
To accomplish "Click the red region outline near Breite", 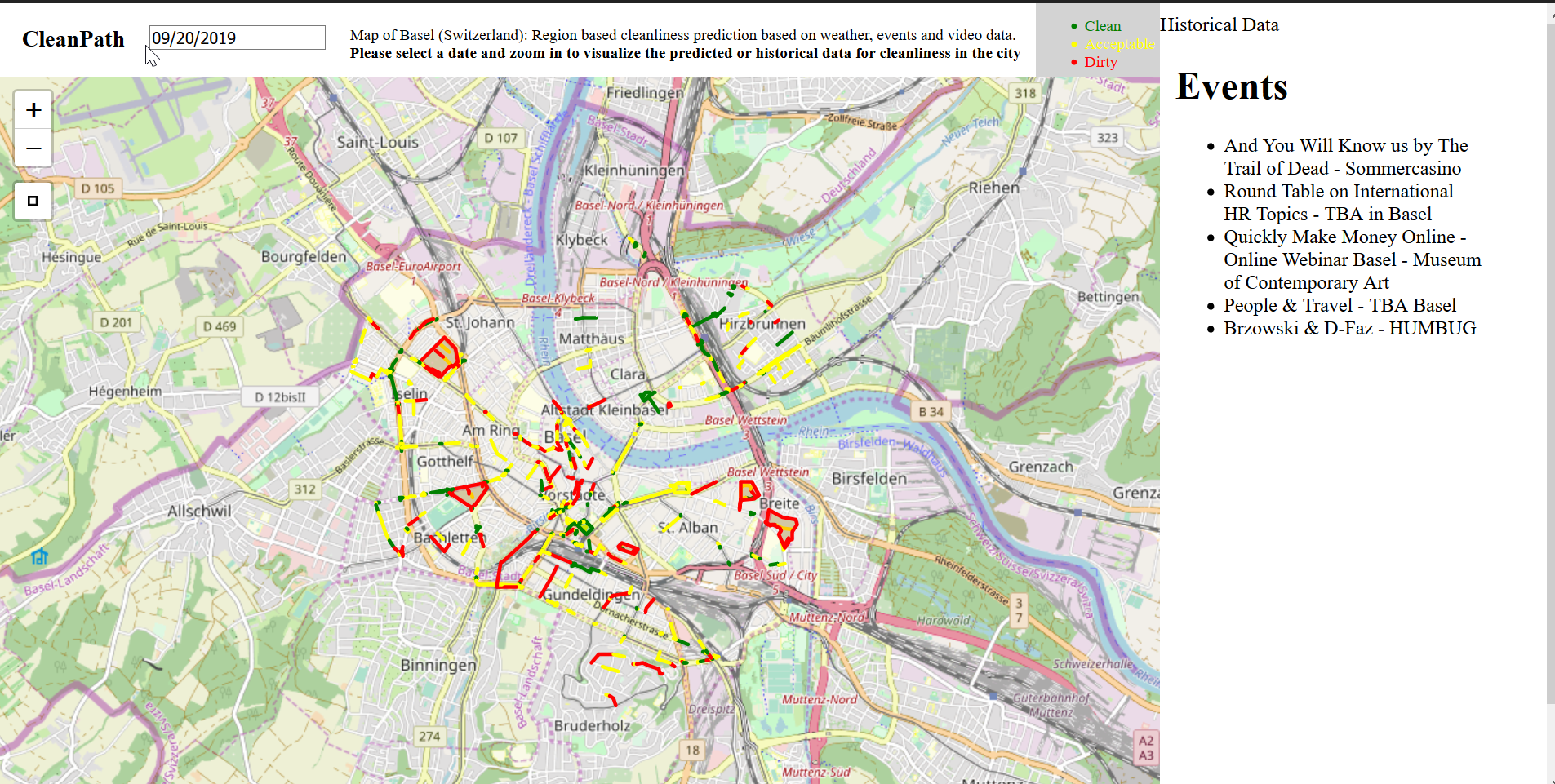I will (x=781, y=528).
